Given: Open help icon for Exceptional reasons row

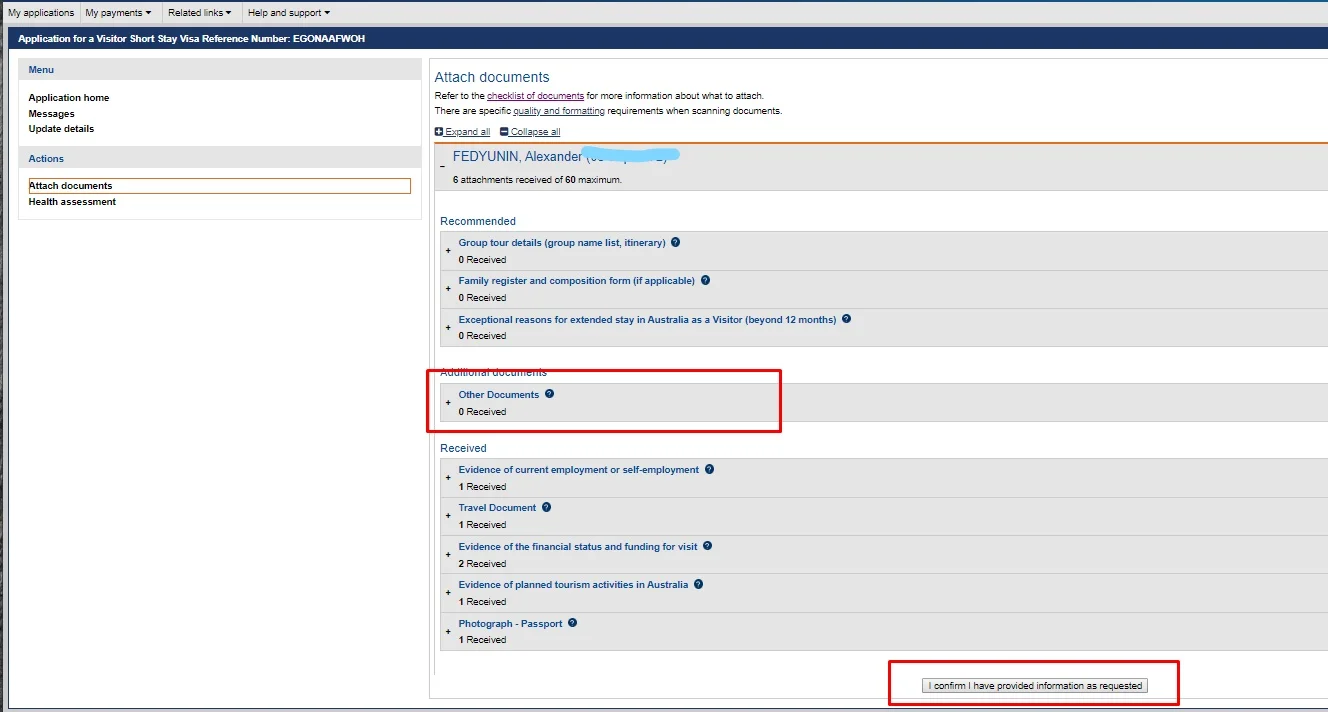Looking at the screenshot, I should point(846,319).
